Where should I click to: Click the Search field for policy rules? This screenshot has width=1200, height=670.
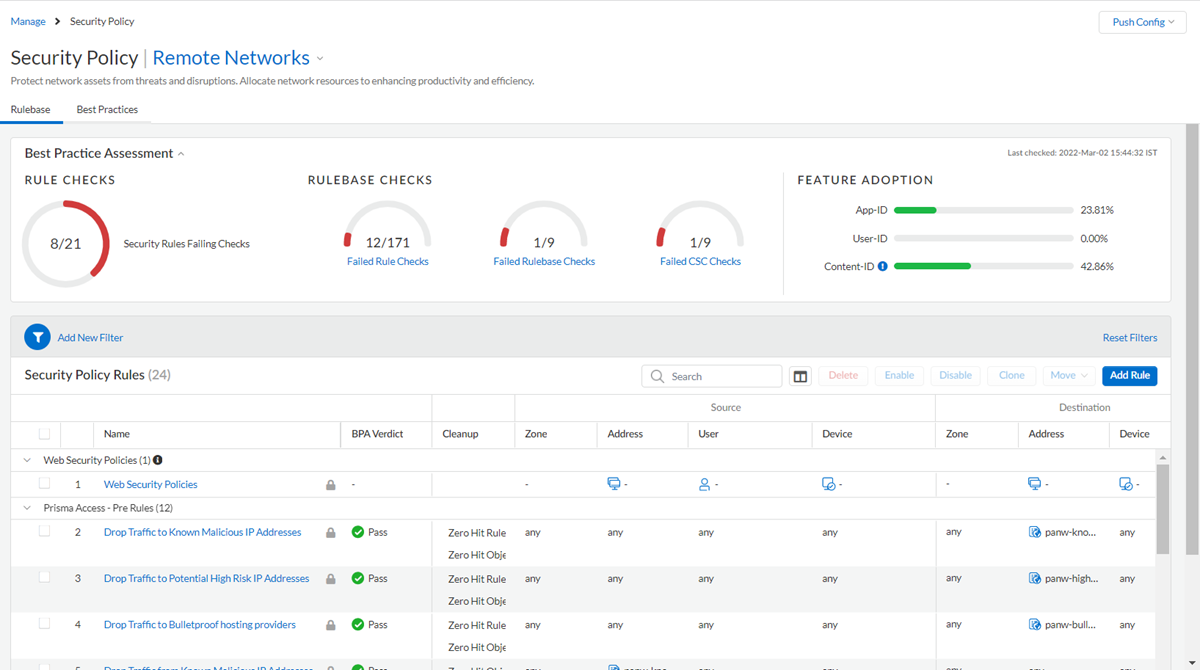[720, 376]
